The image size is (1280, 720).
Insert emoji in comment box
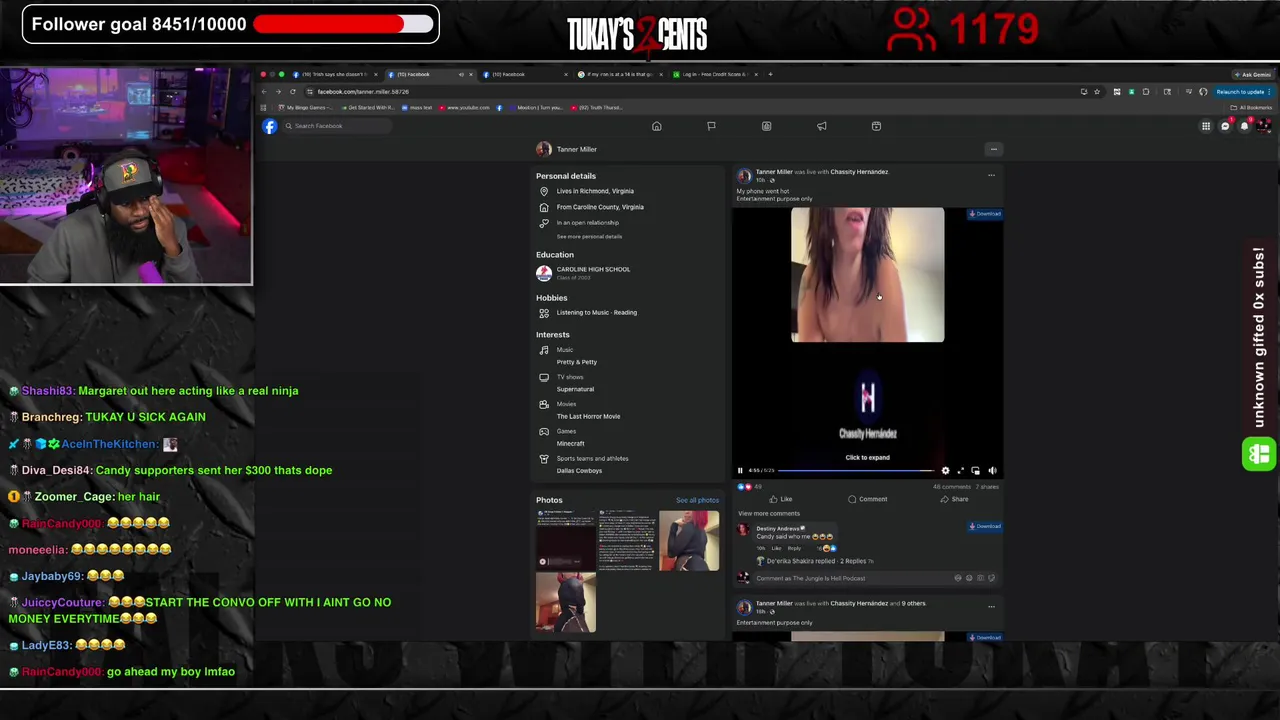pyautogui.click(x=969, y=578)
